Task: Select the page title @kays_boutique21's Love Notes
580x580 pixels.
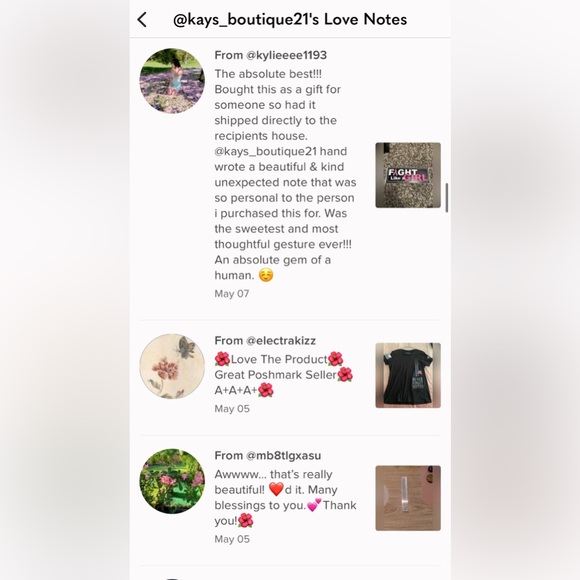Action: coord(290,20)
